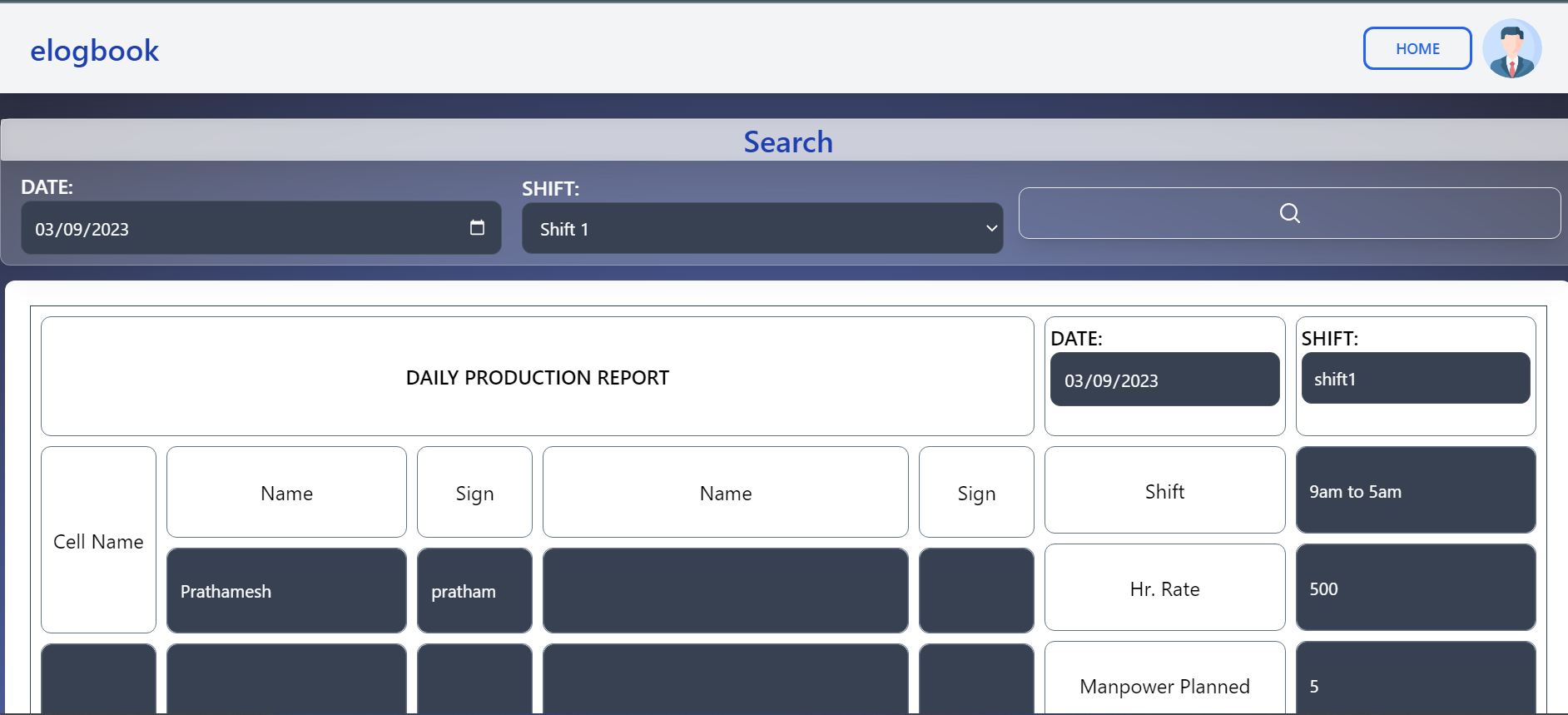This screenshot has height=715, width=1568.
Task: Click the Prathamesh name field
Action: pos(286,590)
